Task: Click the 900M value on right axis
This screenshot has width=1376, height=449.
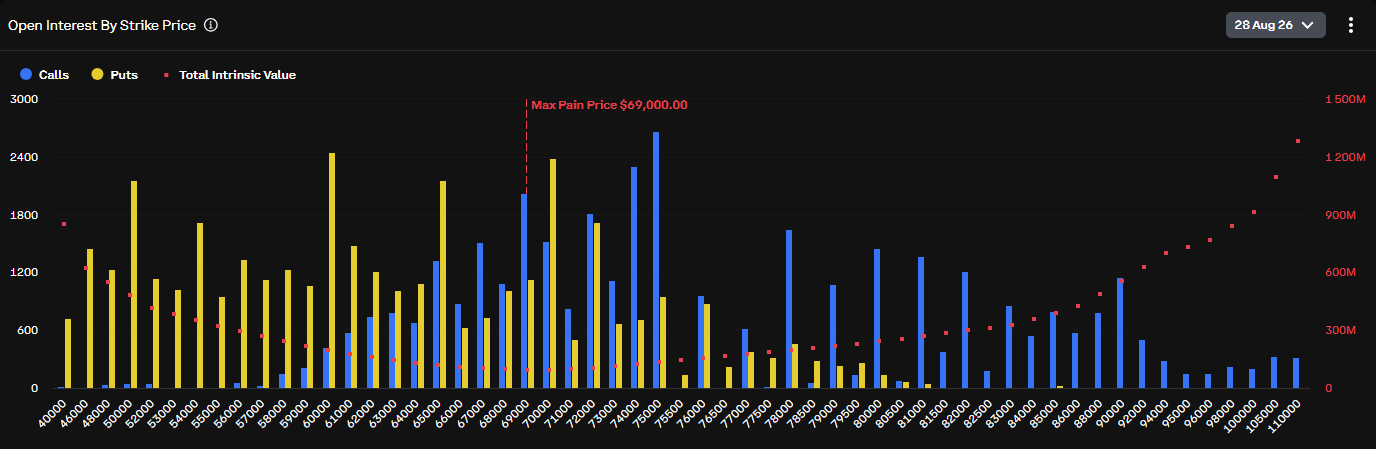Action: pos(1340,215)
